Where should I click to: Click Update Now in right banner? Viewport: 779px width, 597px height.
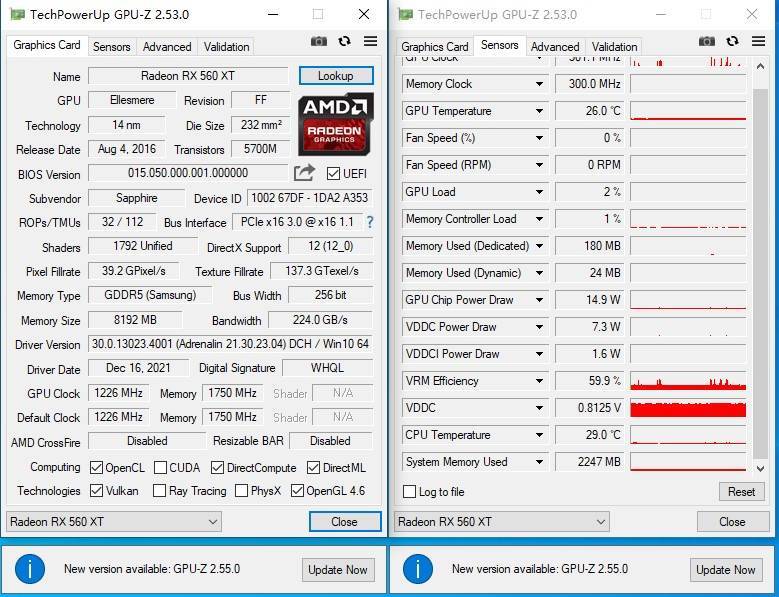pos(726,570)
